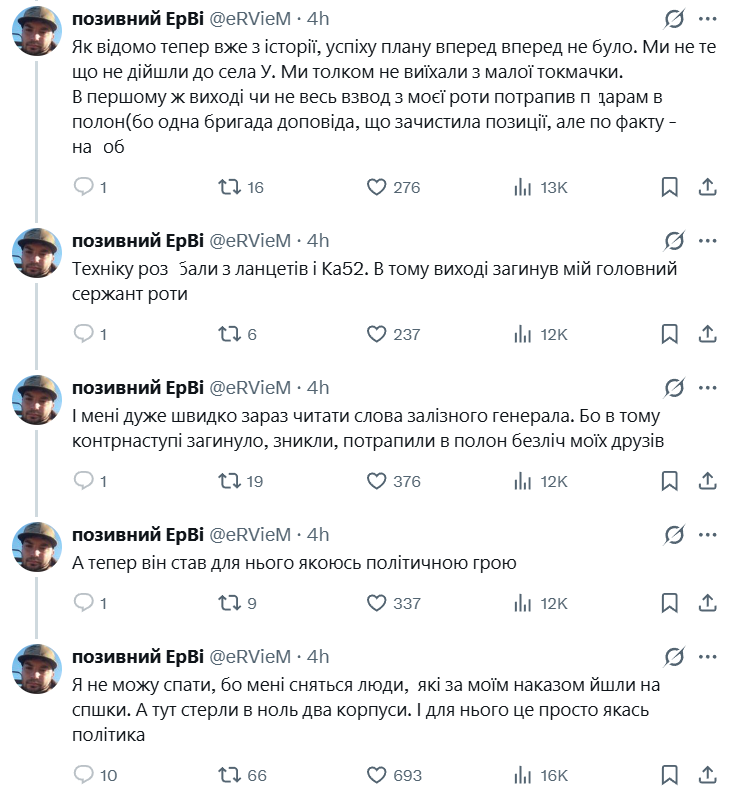
Task: Like the tweet with 276 likes
Action: tap(377, 187)
